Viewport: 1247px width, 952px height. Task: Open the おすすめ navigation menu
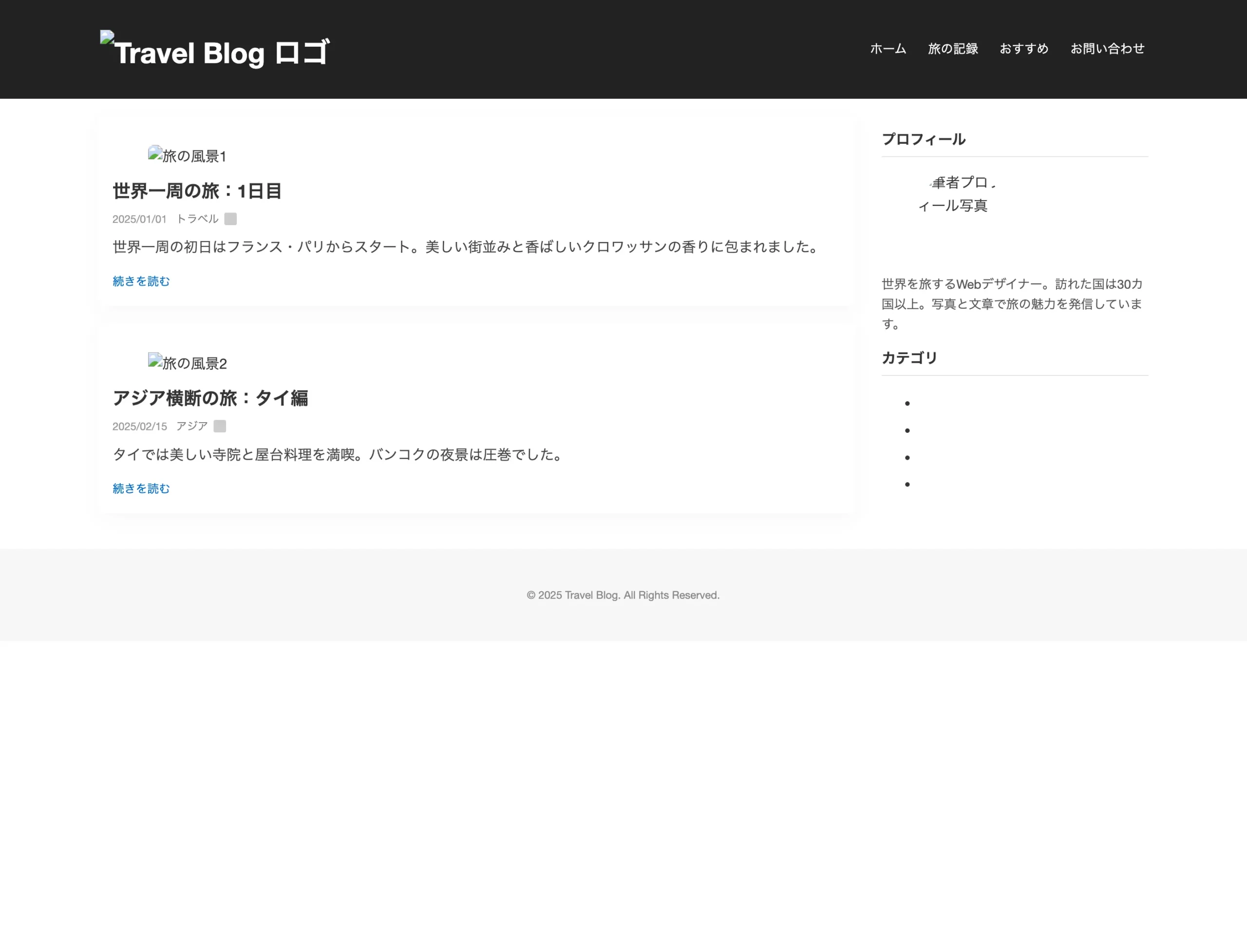pos(1024,49)
